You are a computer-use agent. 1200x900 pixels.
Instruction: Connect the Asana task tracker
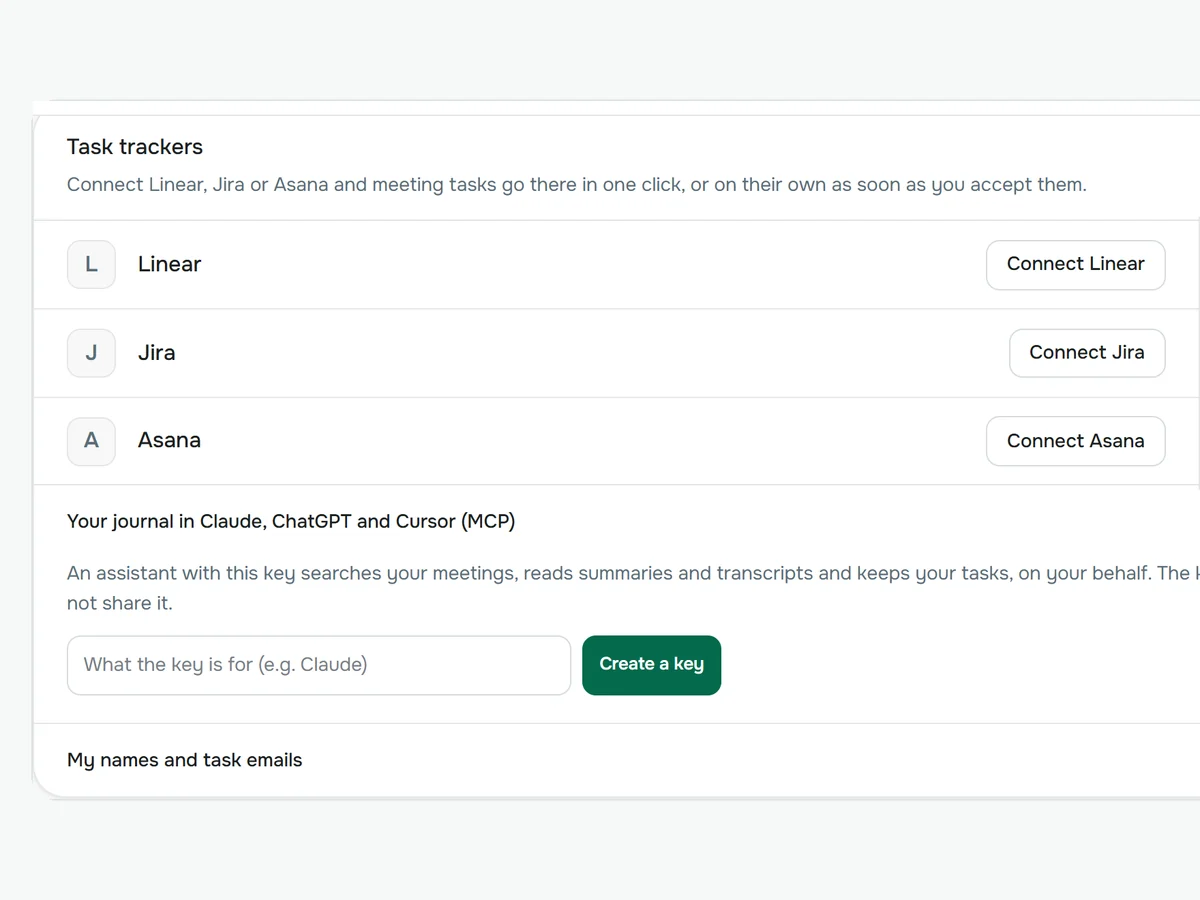click(1075, 441)
